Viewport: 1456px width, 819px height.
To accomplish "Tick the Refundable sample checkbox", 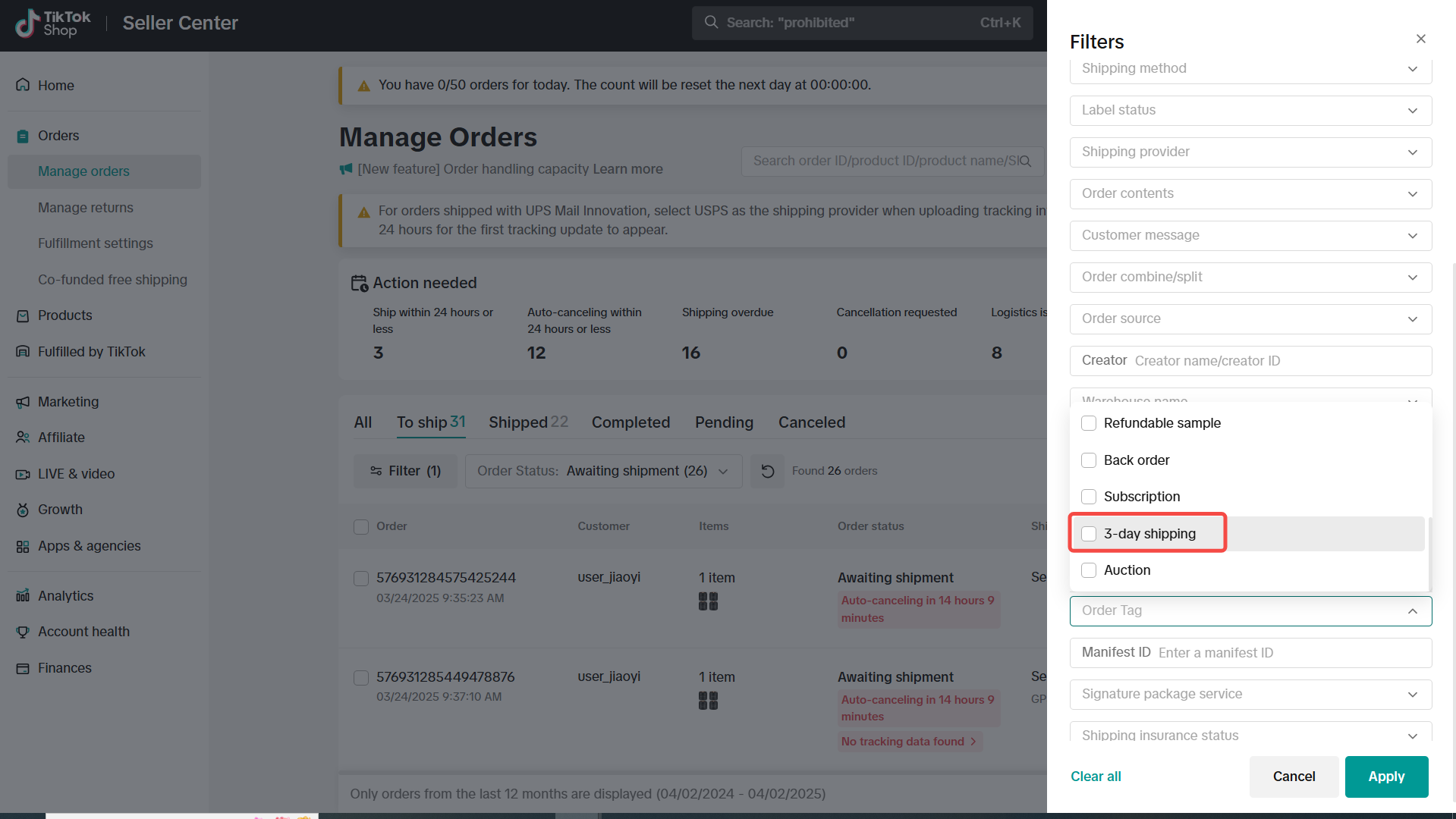I will [x=1089, y=423].
